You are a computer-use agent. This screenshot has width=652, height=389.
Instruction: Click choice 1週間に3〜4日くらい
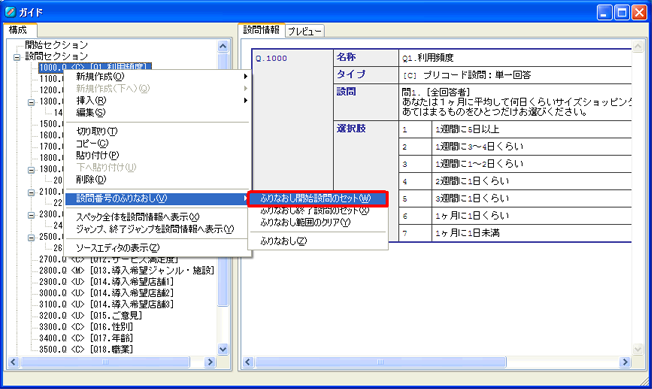(479, 147)
